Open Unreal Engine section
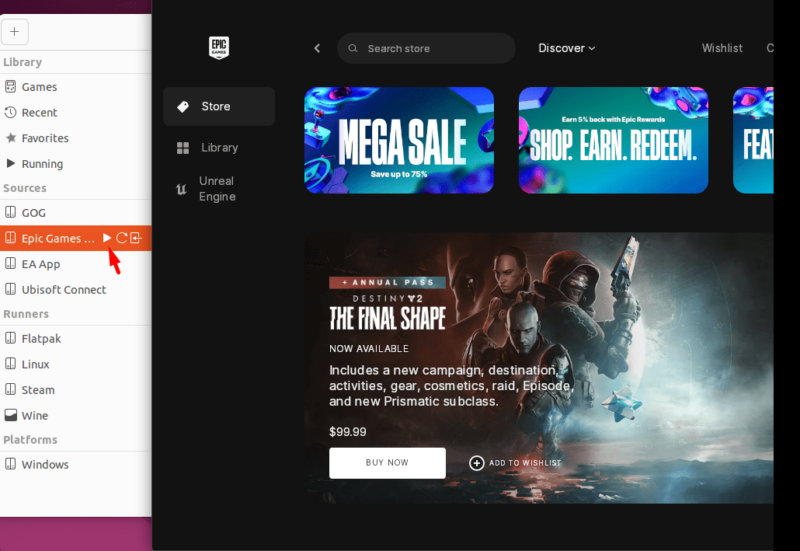 click(x=219, y=189)
